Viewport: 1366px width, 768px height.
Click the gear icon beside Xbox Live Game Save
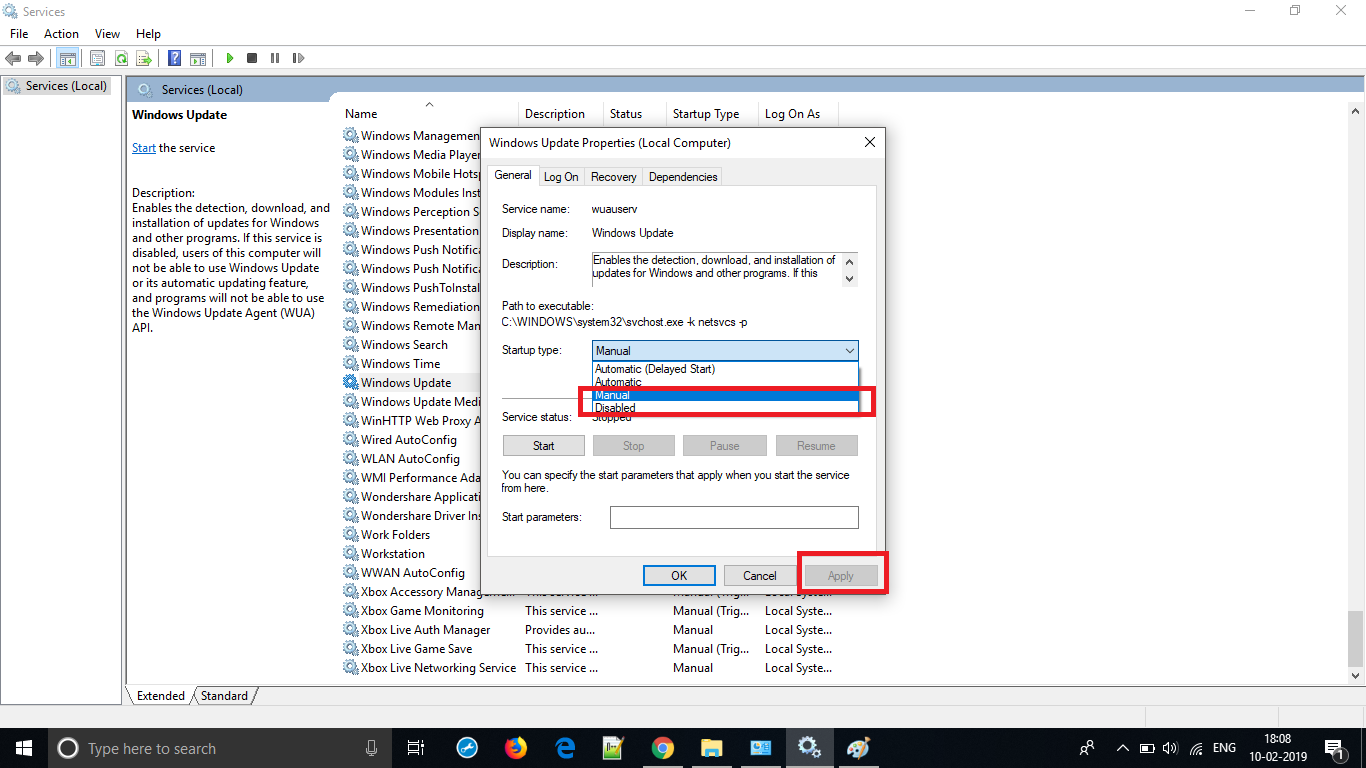[x=351, y=649]
